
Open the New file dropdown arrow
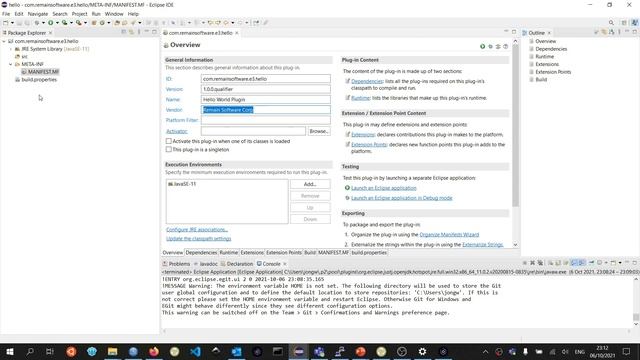pos(12,23)
